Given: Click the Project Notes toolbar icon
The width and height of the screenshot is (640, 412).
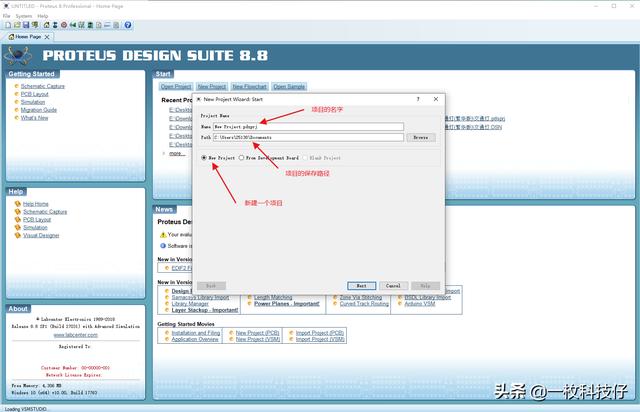Looking at the screenshot, I should click(116, 25).
